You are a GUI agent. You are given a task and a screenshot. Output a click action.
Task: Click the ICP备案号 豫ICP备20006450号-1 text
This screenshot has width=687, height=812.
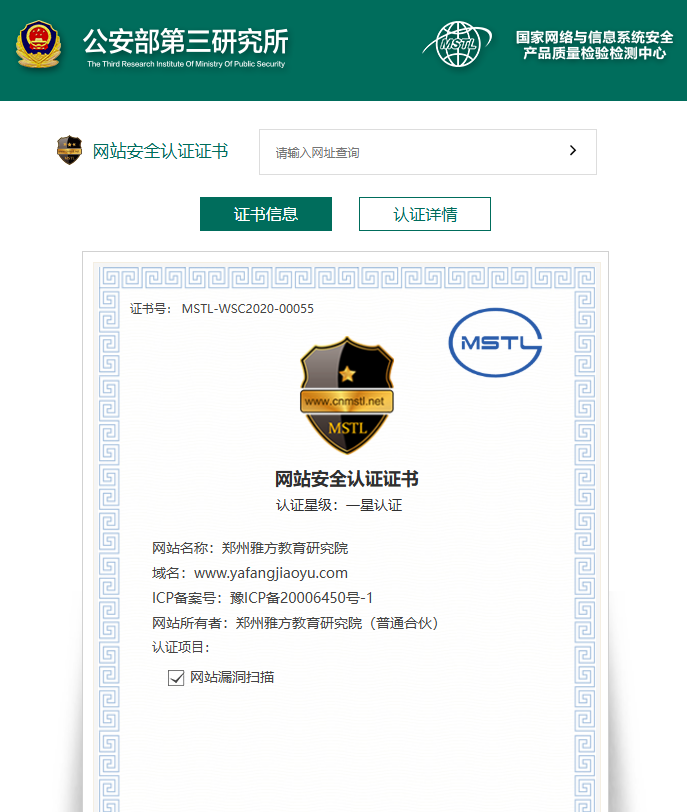pyautogui.click(x=262, y=598)
